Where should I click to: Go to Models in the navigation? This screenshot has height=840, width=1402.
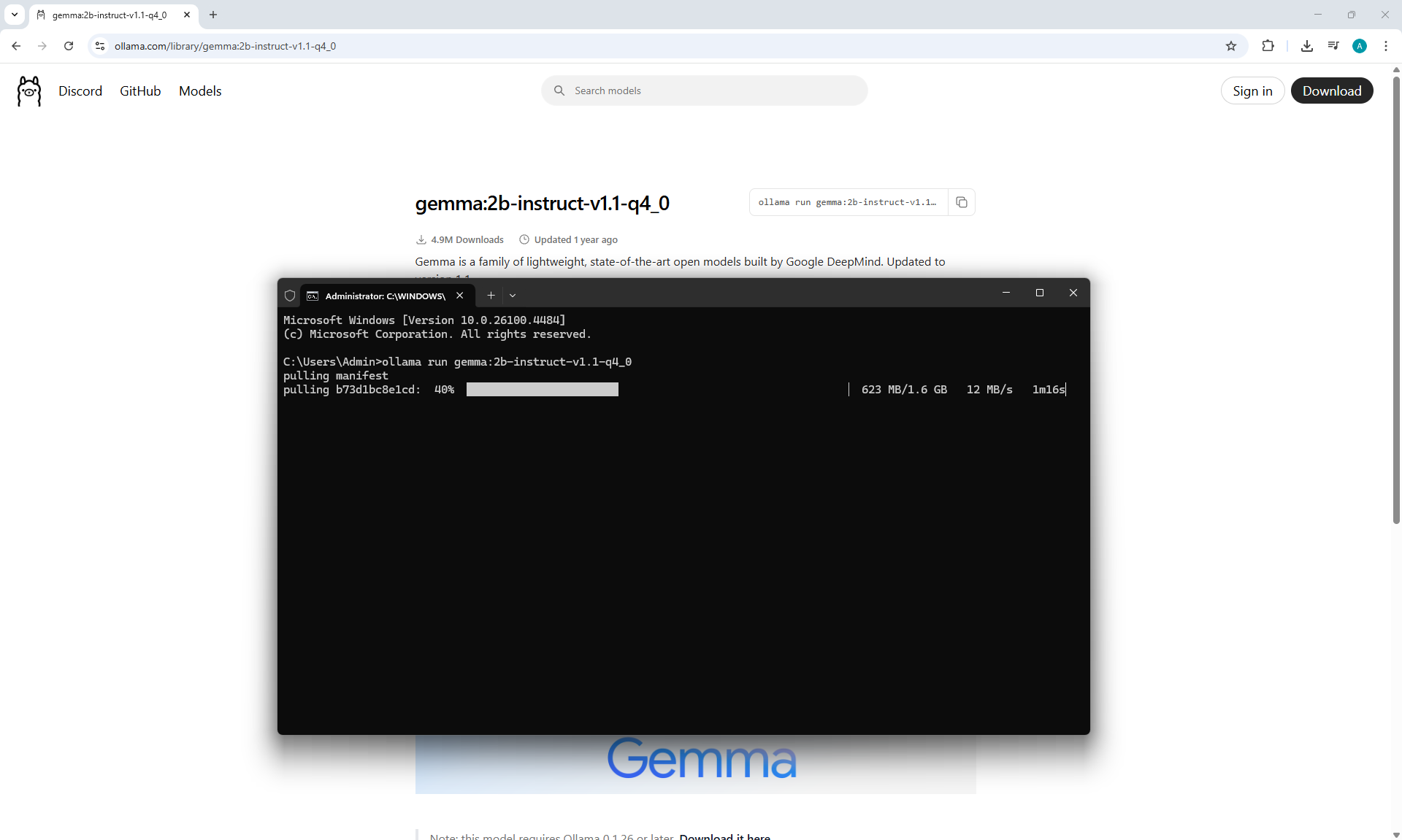pos(200,91)
